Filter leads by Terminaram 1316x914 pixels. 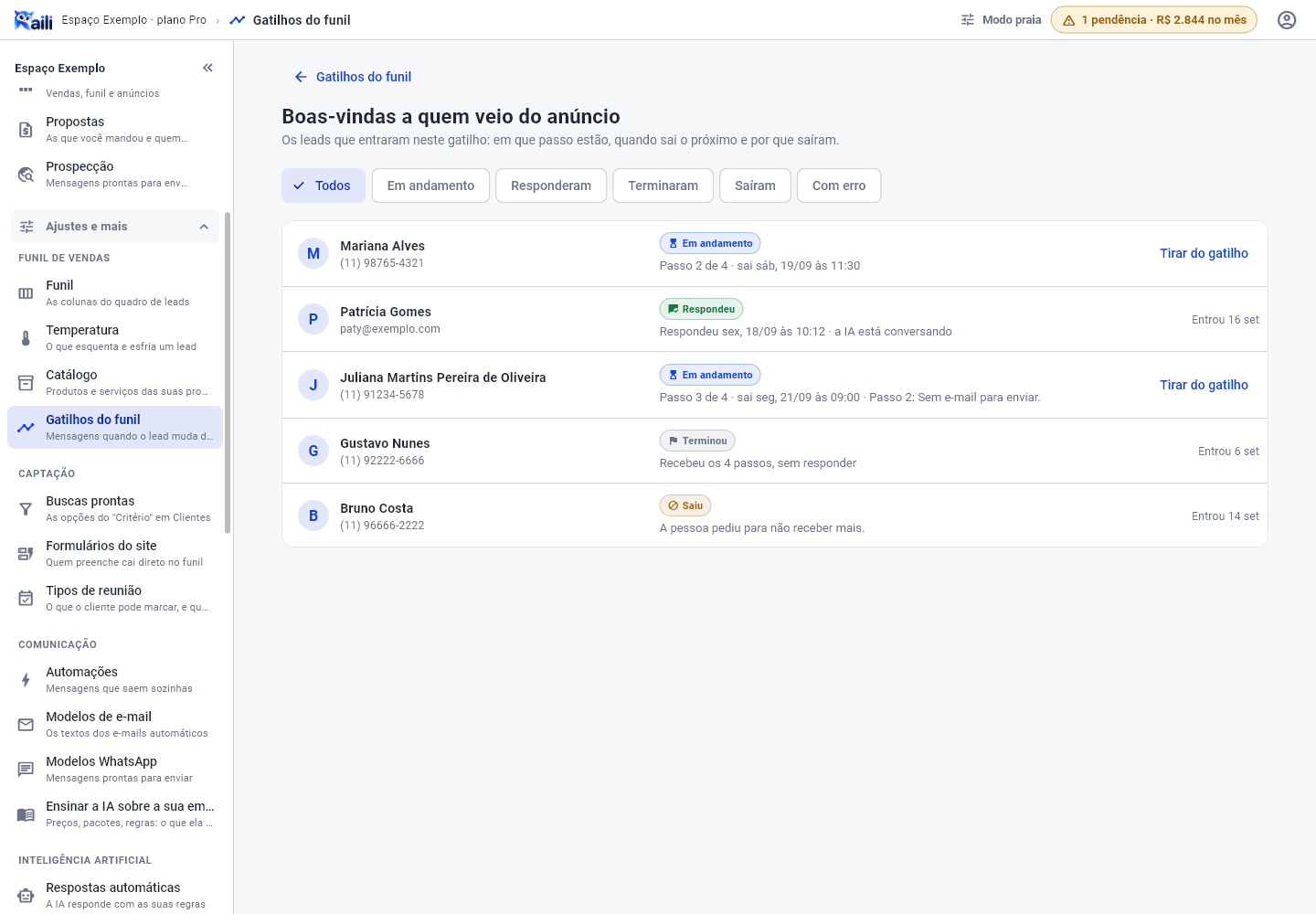[x=663, y=186]
